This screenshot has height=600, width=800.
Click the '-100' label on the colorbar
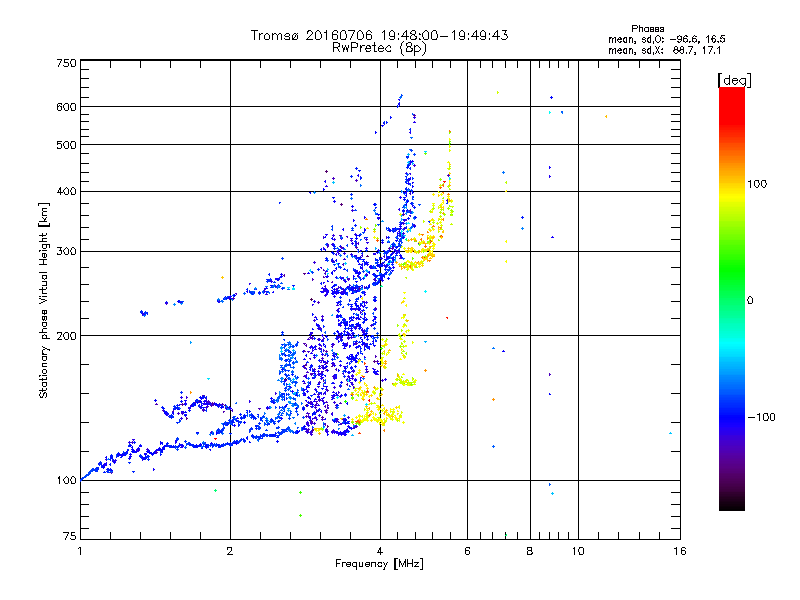coord(761,417)
